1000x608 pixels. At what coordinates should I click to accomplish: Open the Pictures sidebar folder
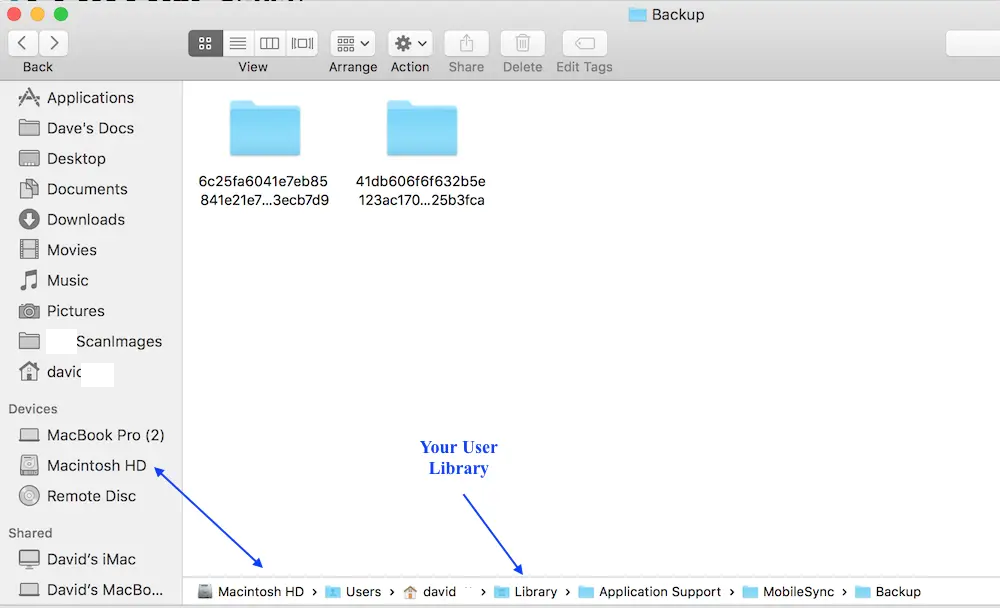click(x=75, y=311)
